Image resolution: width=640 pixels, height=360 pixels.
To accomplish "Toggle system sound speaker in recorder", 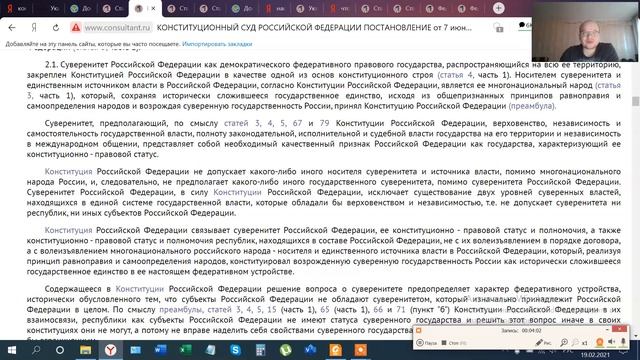I will [x=611, y=342].
